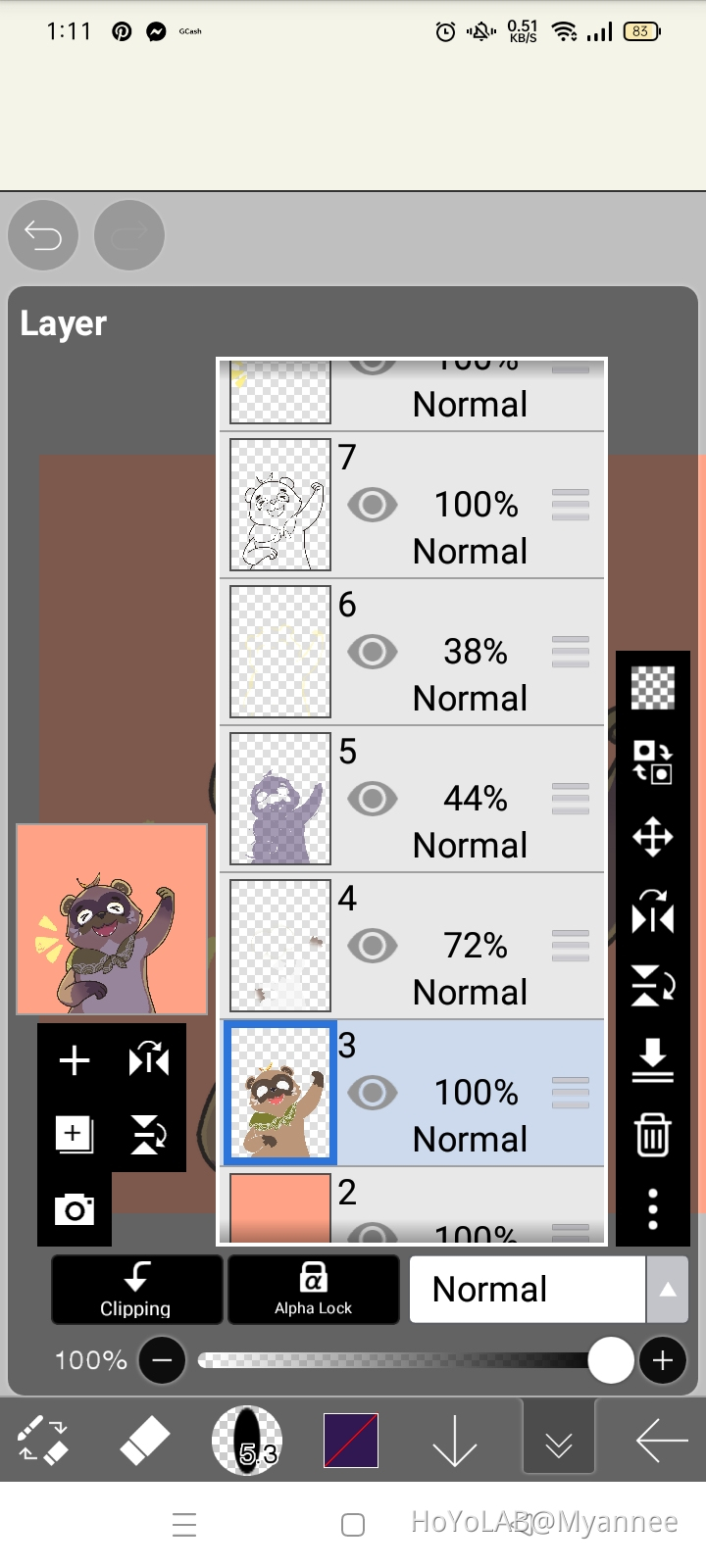Enable Alpha Lock for the layer
The width and height of the screenshot is (706, 1568).
pyautogui.click(x=314, y=1290)
